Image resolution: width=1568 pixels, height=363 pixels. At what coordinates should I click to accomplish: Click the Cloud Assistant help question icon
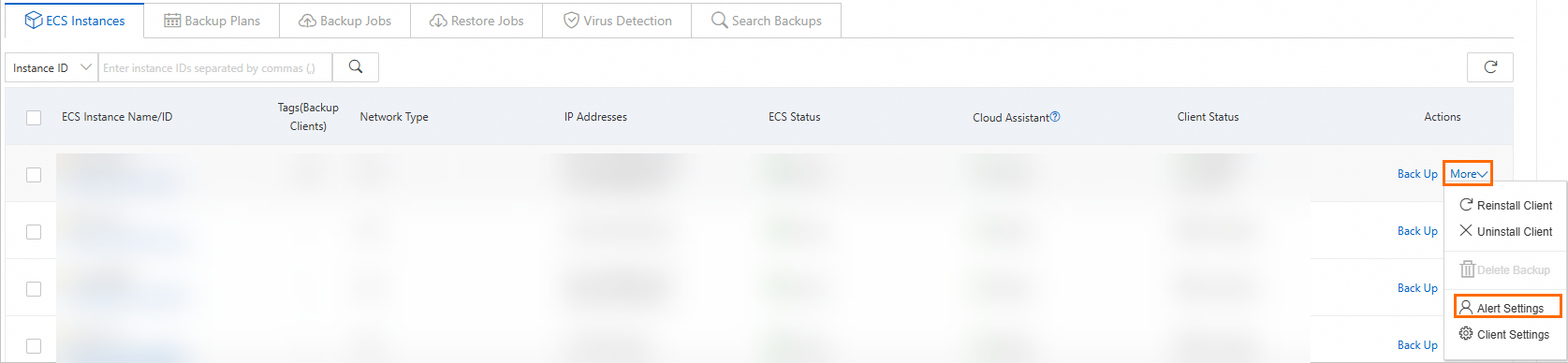point(1055,117)
